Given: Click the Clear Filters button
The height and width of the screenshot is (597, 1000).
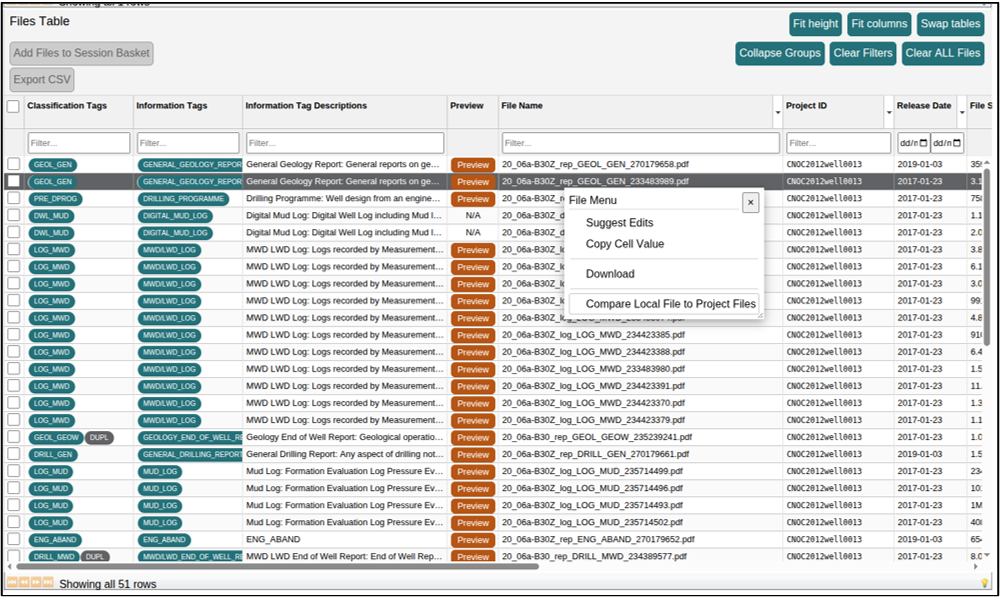Looking at the screenshot, I should [x=863, y=53].
